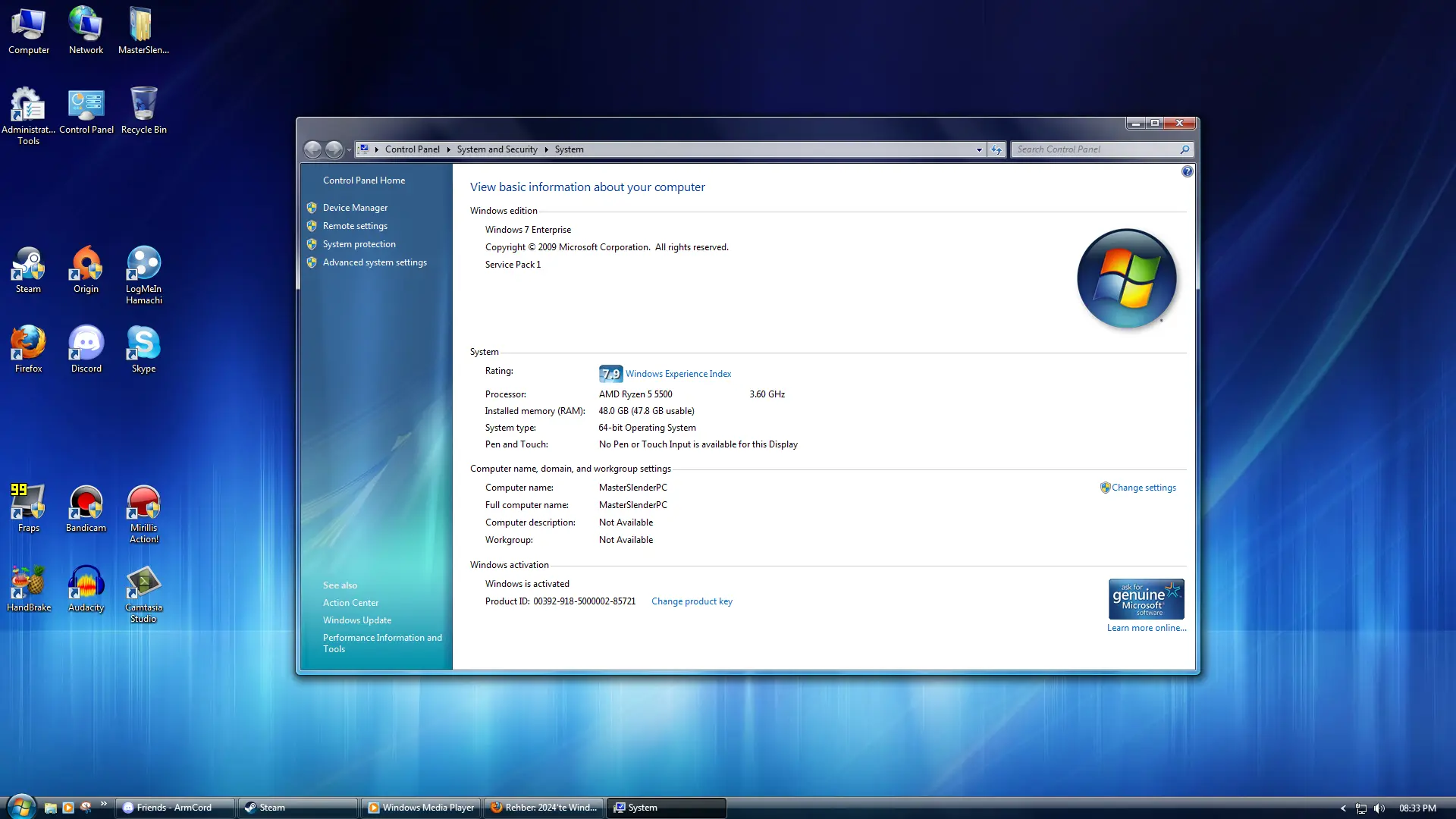The height and width of the screenshot is (819, 1456).
Task: Select the LogMeIn Hamachi shortcut
Action: click(143, 275)
